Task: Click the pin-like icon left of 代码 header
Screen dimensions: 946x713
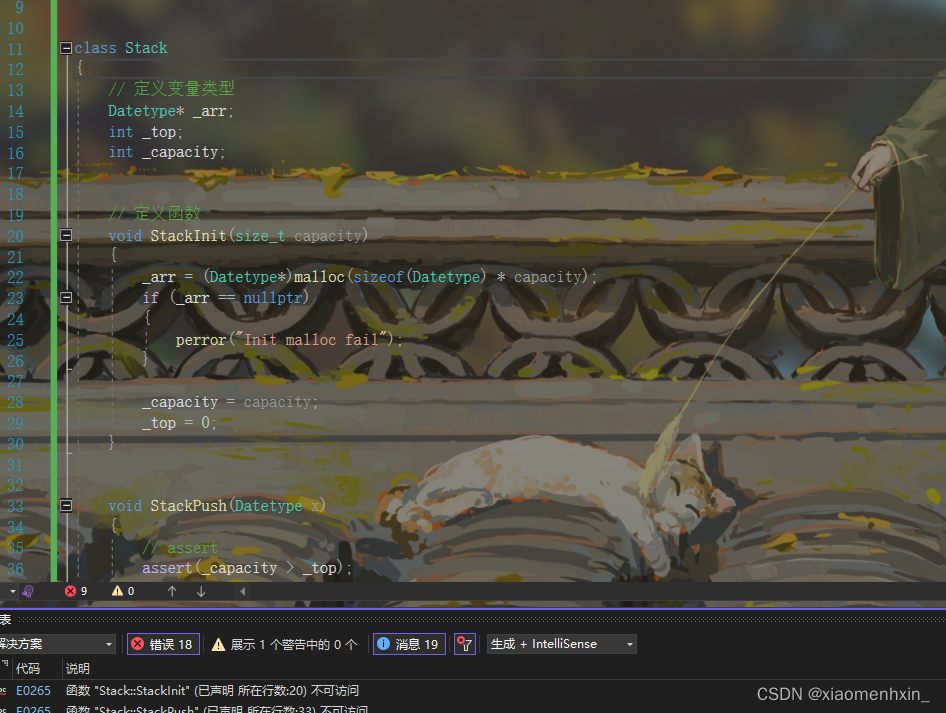Action: pos(5,665)
